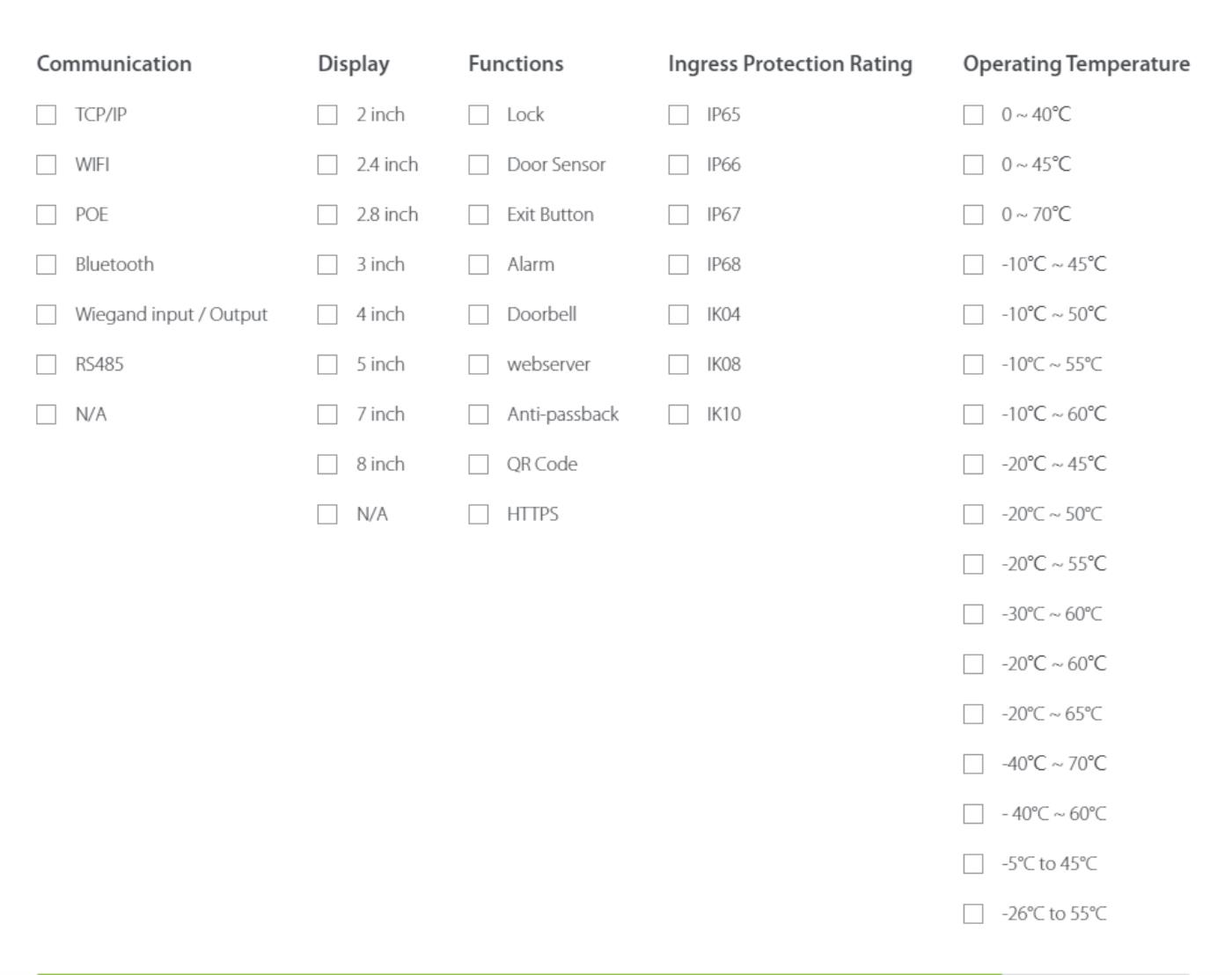Check the Exit Button function

(479, 216)
